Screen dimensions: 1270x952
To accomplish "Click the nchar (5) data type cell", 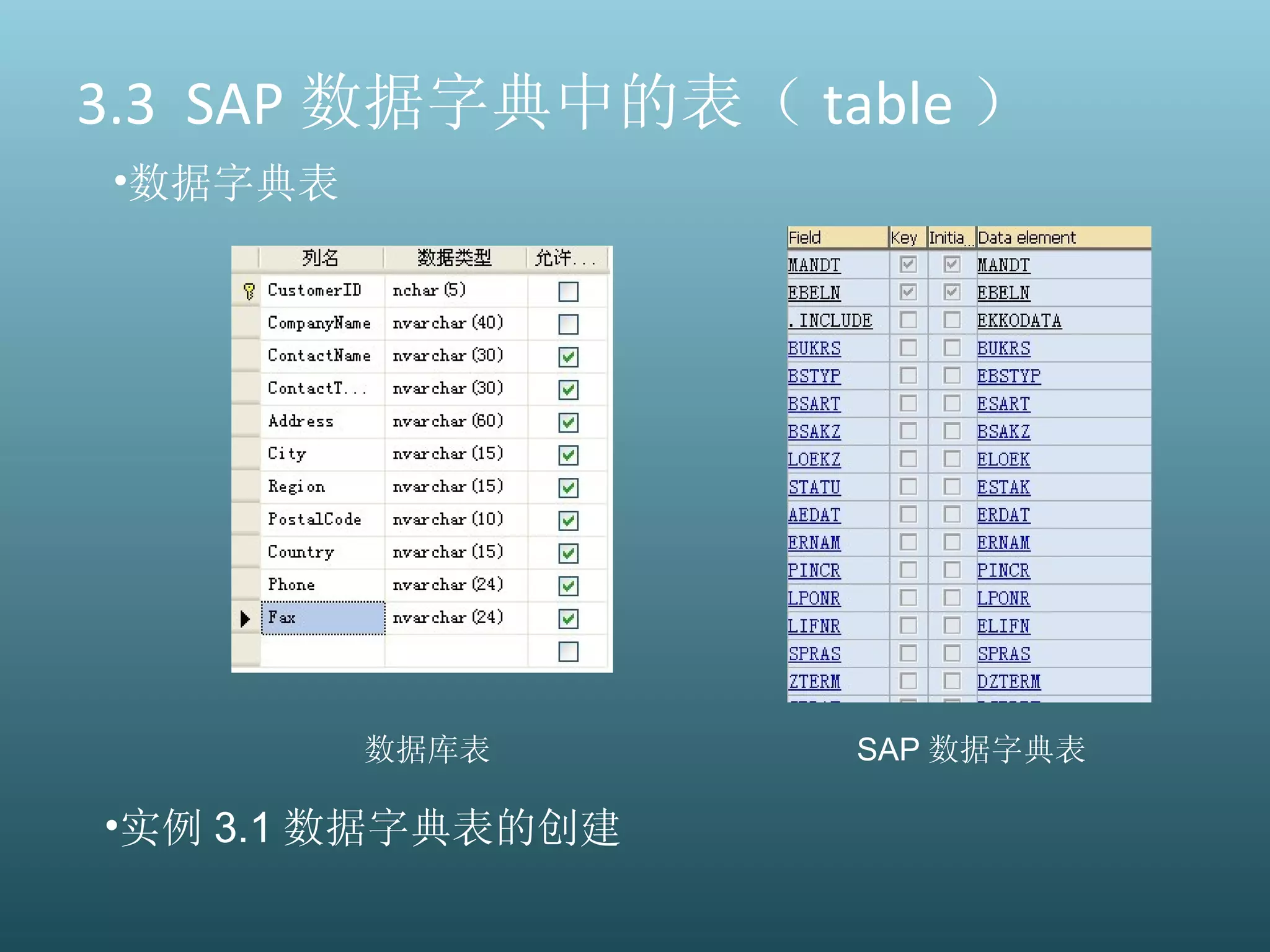I will coord(456,291).
